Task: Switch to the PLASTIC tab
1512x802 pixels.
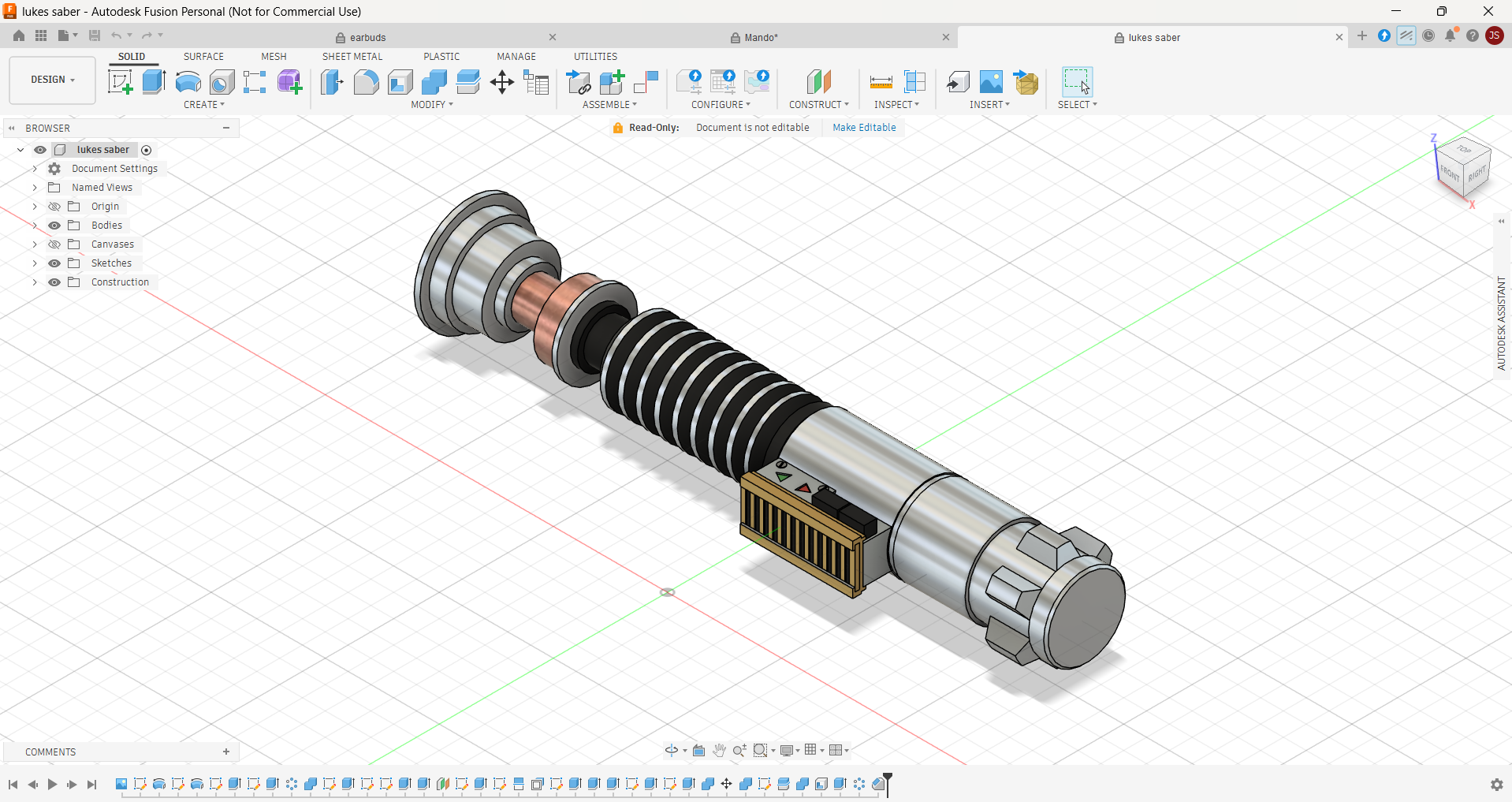Action: [441, 57]
